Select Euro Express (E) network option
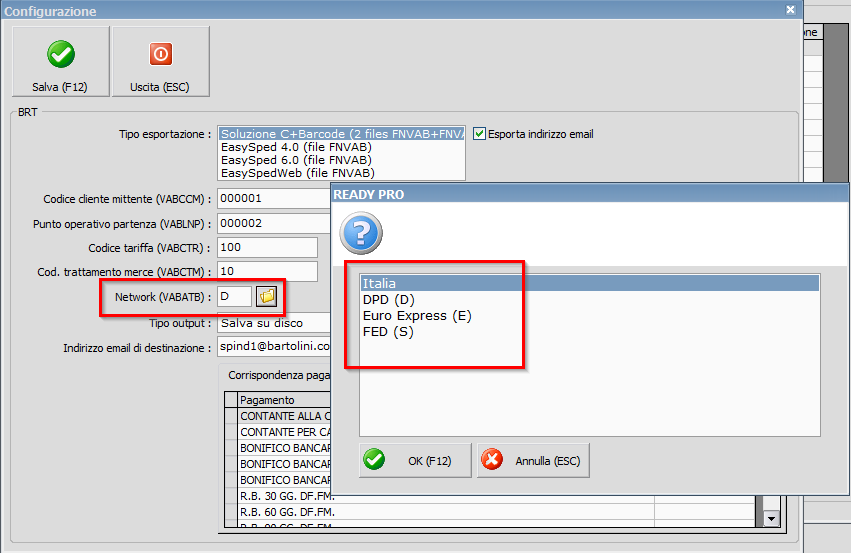This screenshot has width=851, height=553. coord(589,316)
